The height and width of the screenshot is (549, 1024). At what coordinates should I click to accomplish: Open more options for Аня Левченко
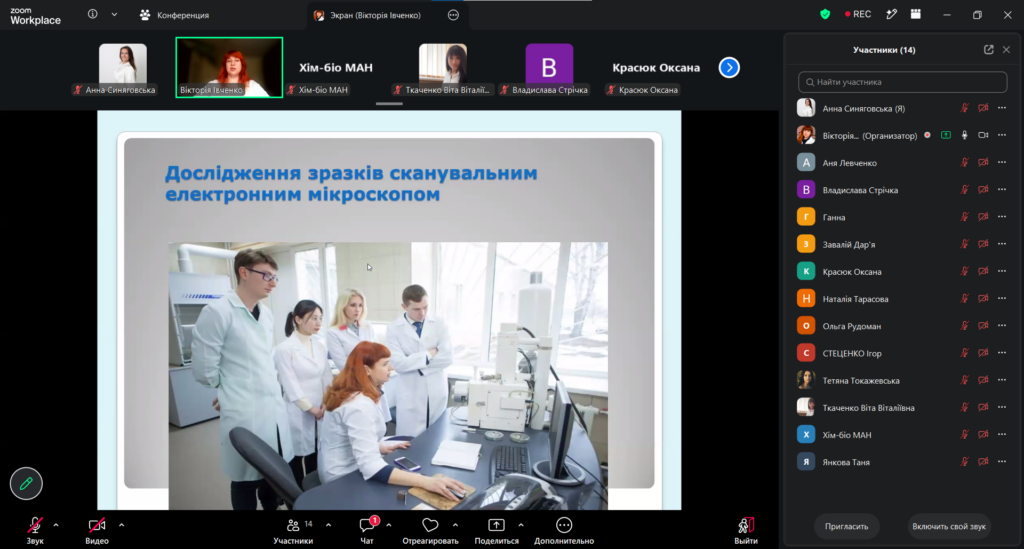pyautogui.click(x=1002, y=163)
